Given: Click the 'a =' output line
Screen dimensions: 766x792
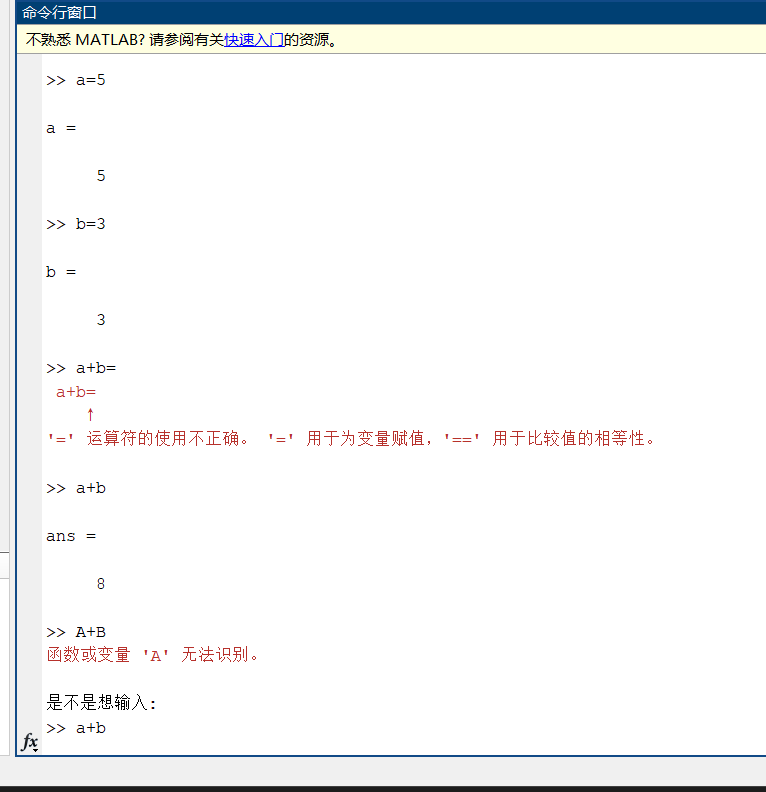Looking at the screenshot, I should point(61,128).
